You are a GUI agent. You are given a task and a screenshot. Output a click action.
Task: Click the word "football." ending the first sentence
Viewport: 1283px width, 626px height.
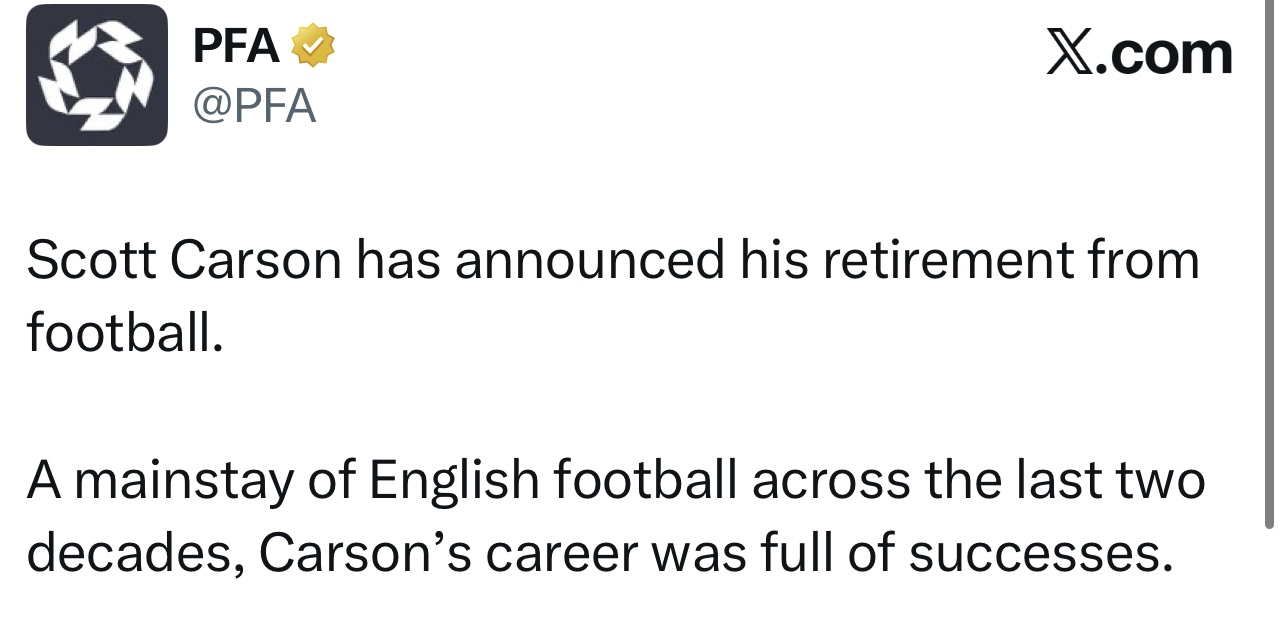pos(122,333)
